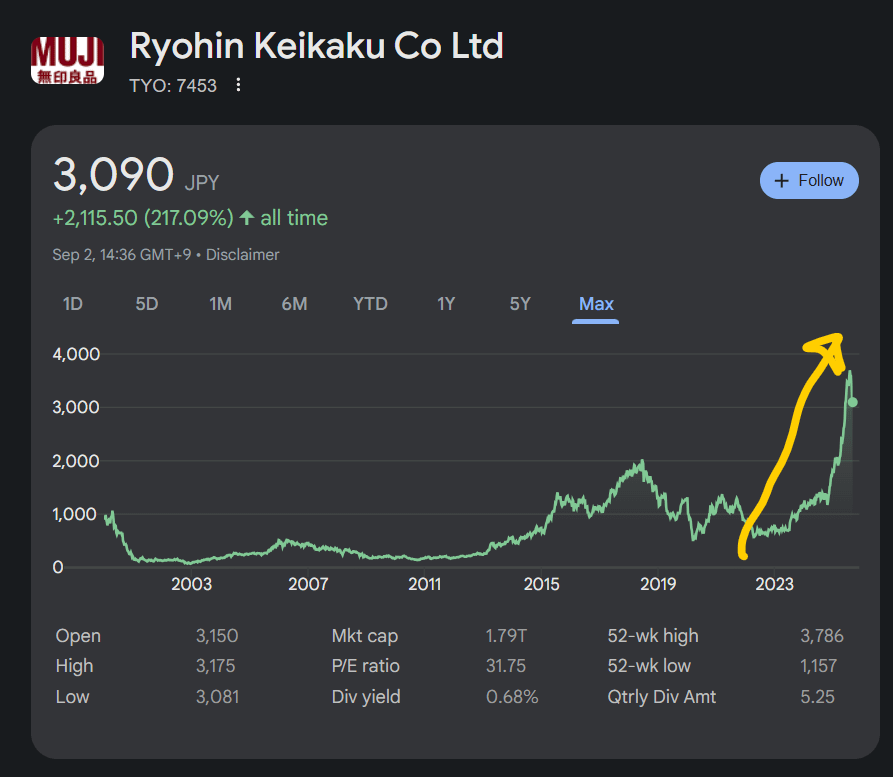Click the 2011 x-axis label
Viewport: 893px width, 777px height.
(x=424, y=584)
